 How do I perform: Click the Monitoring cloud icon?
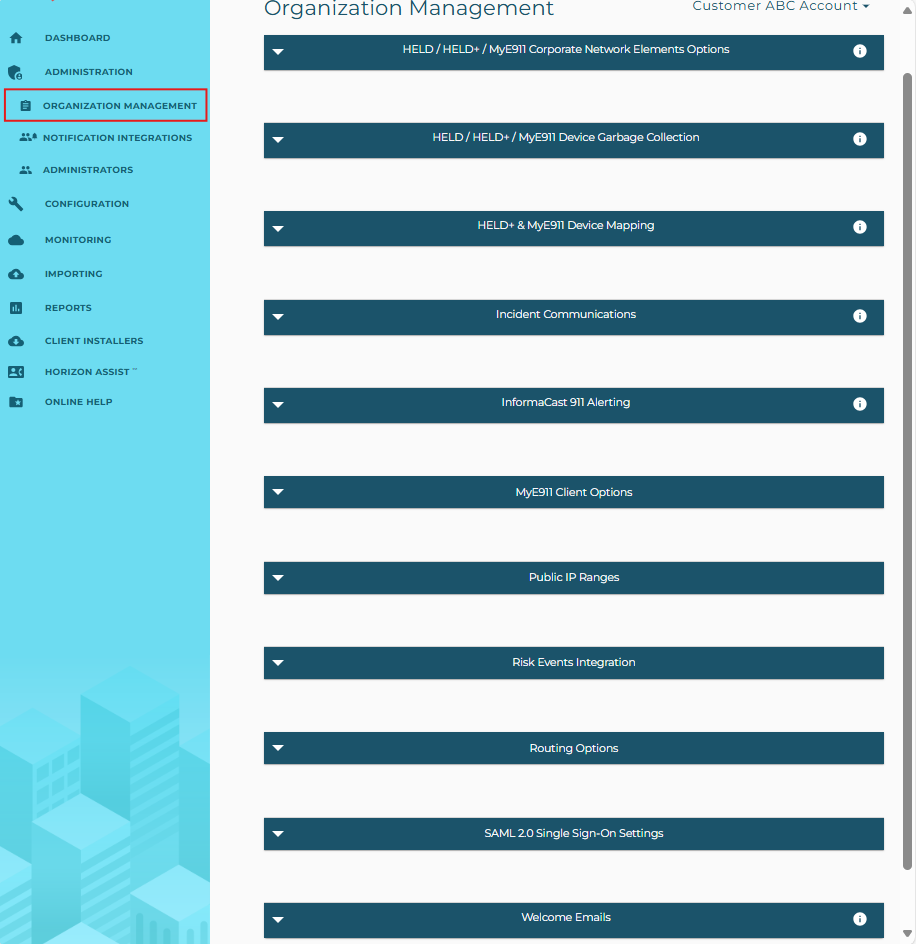tap(15, 240)
